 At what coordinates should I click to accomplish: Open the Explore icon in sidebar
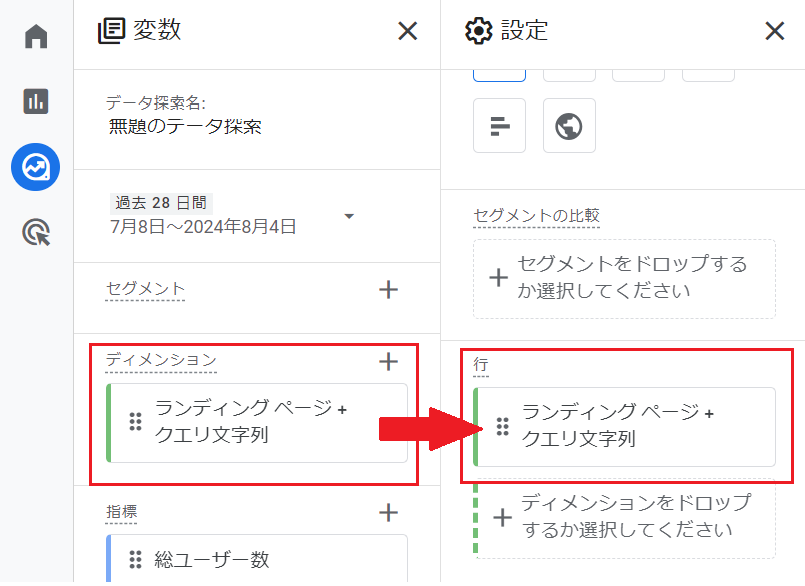tap(35, 167)
